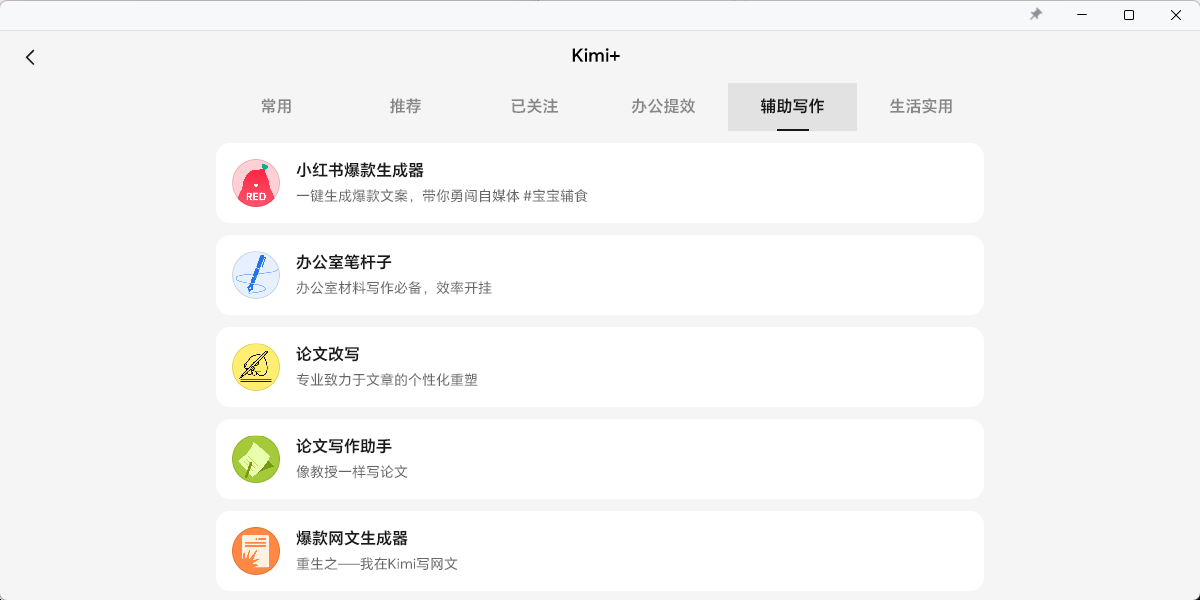Open 论文写作助手 described as 像教授一样写论文

pyautogui.click(x=600, y=459)
